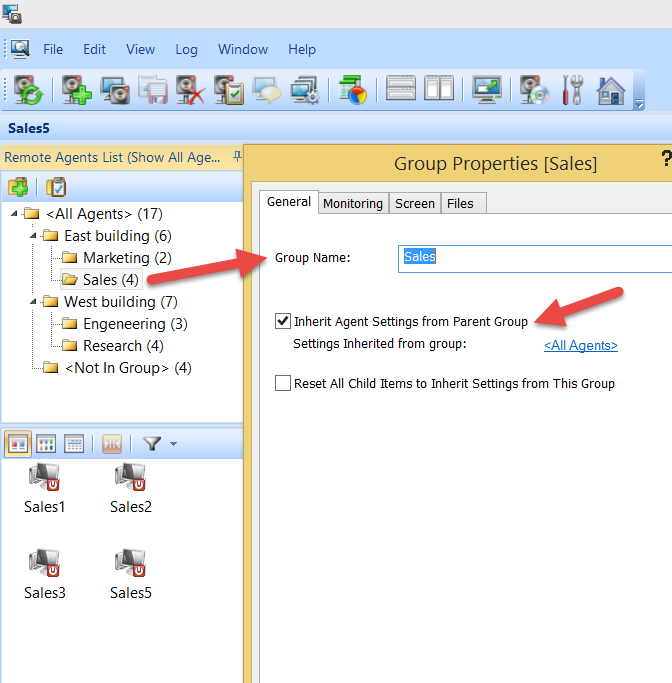Select the Marketing (2) group

coord(127,257)
